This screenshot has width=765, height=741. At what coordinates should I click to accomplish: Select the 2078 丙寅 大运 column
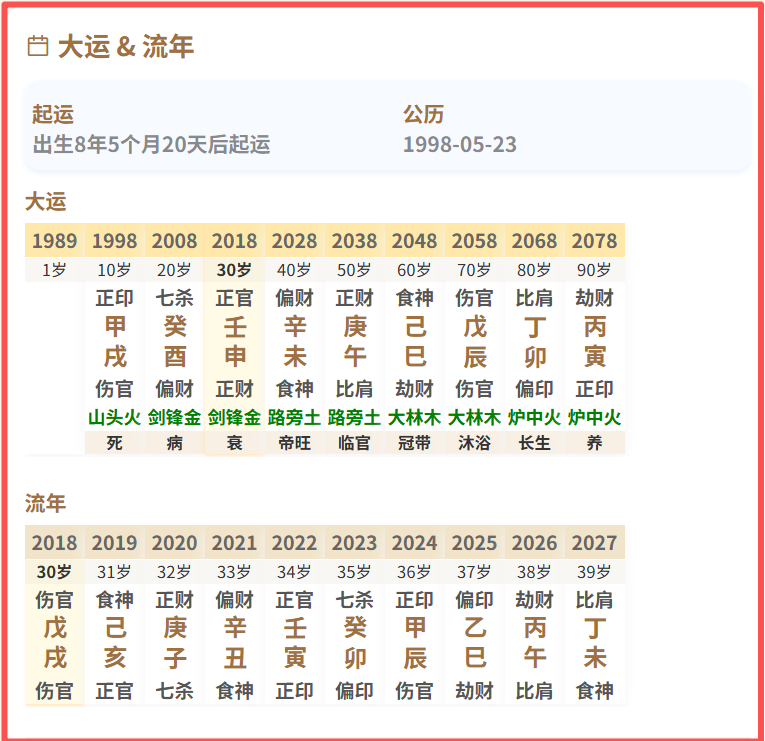tap(594, 341)
